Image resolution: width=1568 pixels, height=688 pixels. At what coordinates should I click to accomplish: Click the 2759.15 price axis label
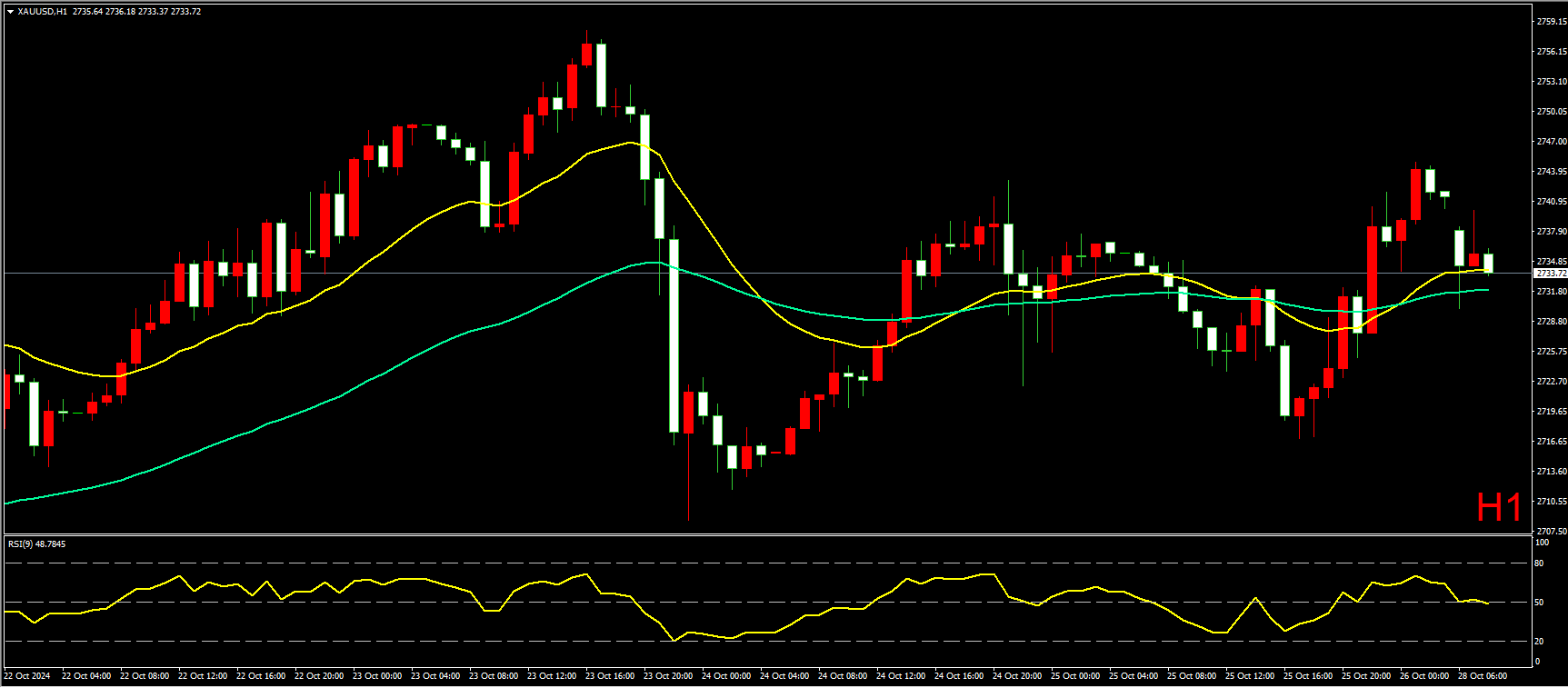(1551, 21)
